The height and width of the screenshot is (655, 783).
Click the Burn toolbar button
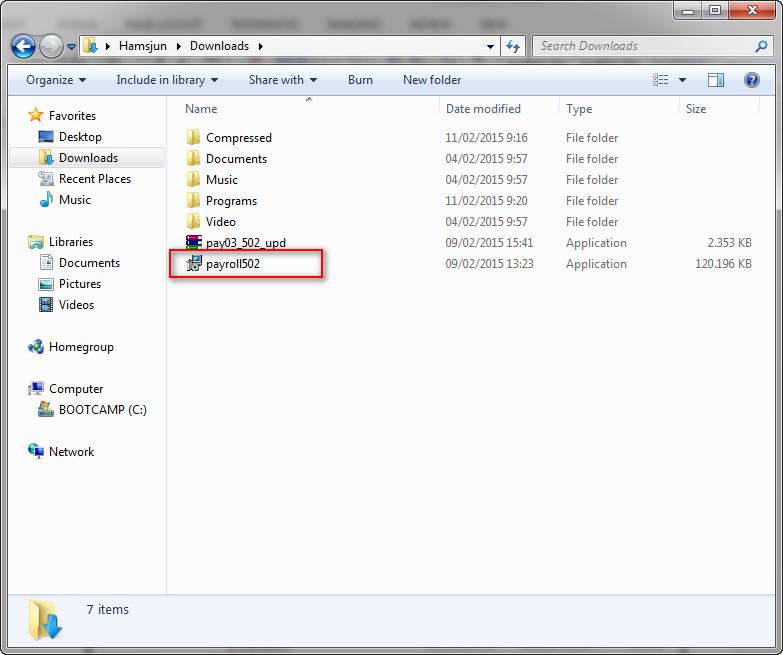(360, 80)
